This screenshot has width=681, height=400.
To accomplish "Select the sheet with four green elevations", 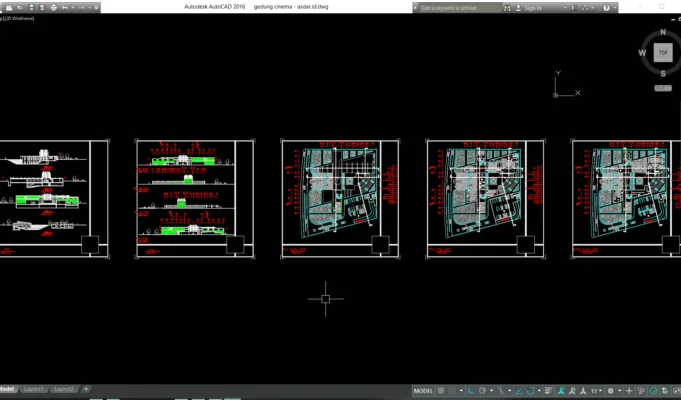I will pos(195,199).
